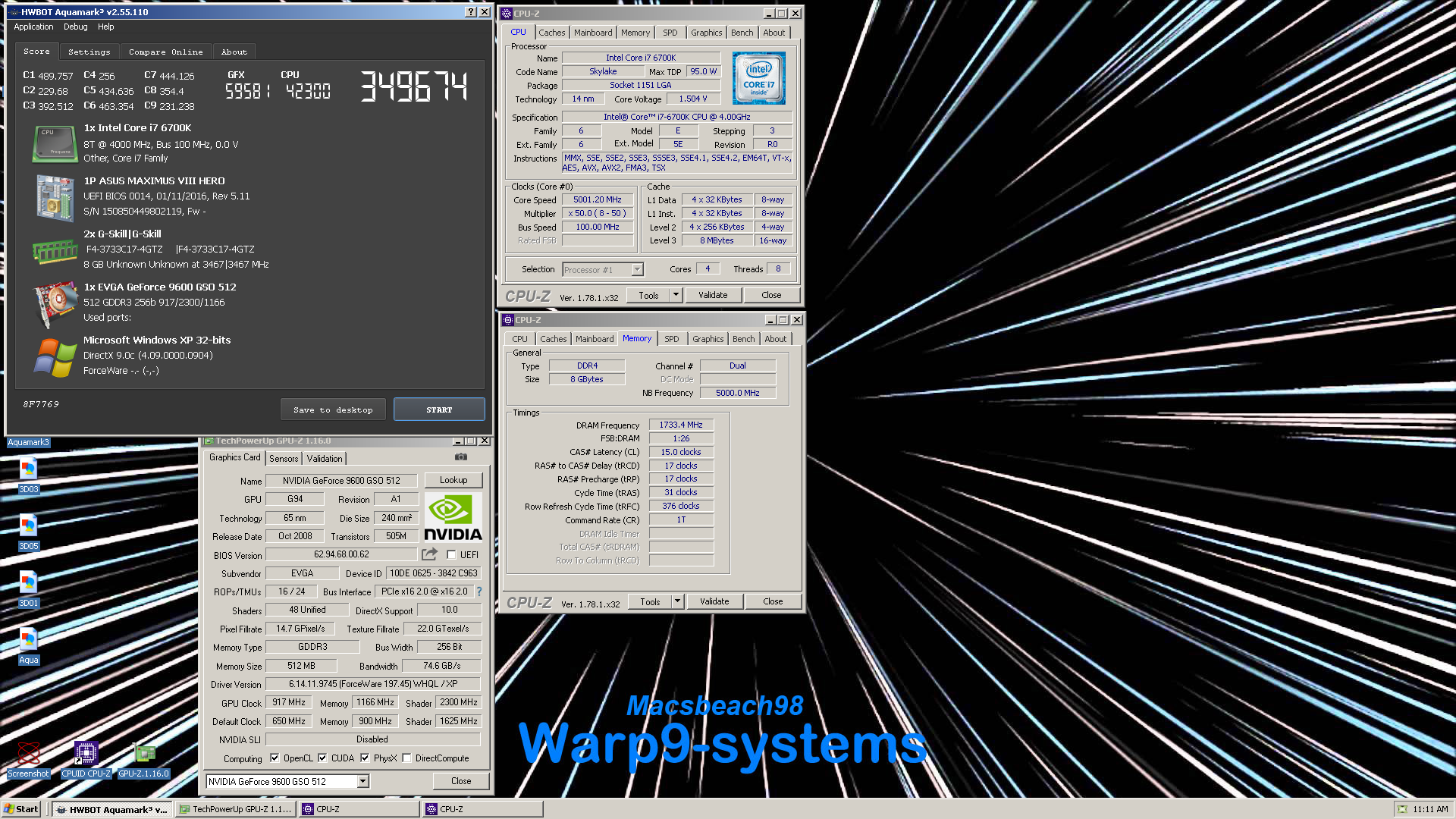Click the RAM module icon in Aquamark

55,251
